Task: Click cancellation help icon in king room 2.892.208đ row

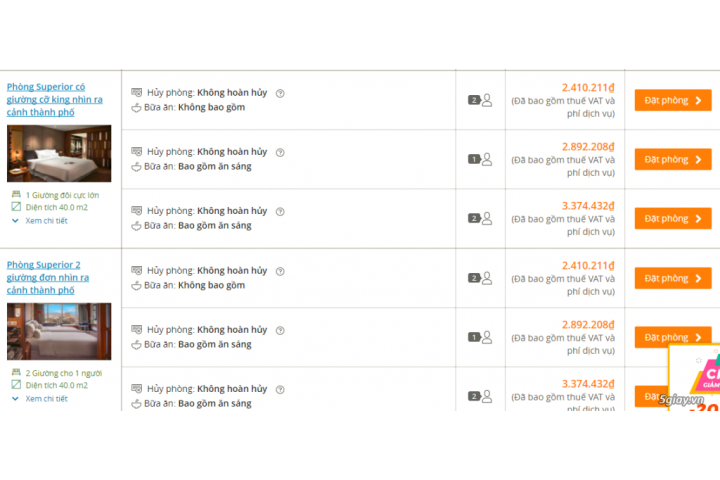Action: (280, 152)
